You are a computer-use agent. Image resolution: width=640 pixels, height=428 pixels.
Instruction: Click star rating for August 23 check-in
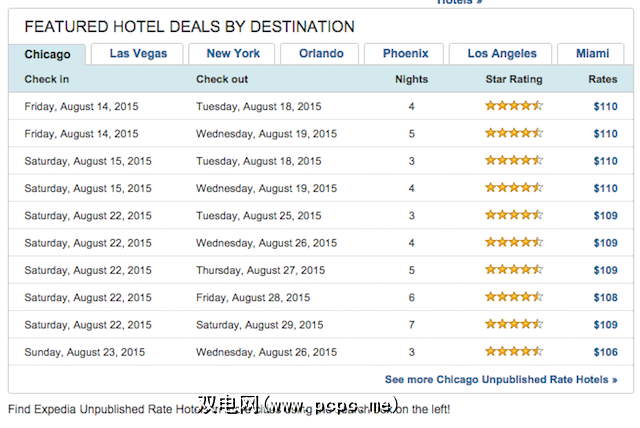click(x=513, y=352)
